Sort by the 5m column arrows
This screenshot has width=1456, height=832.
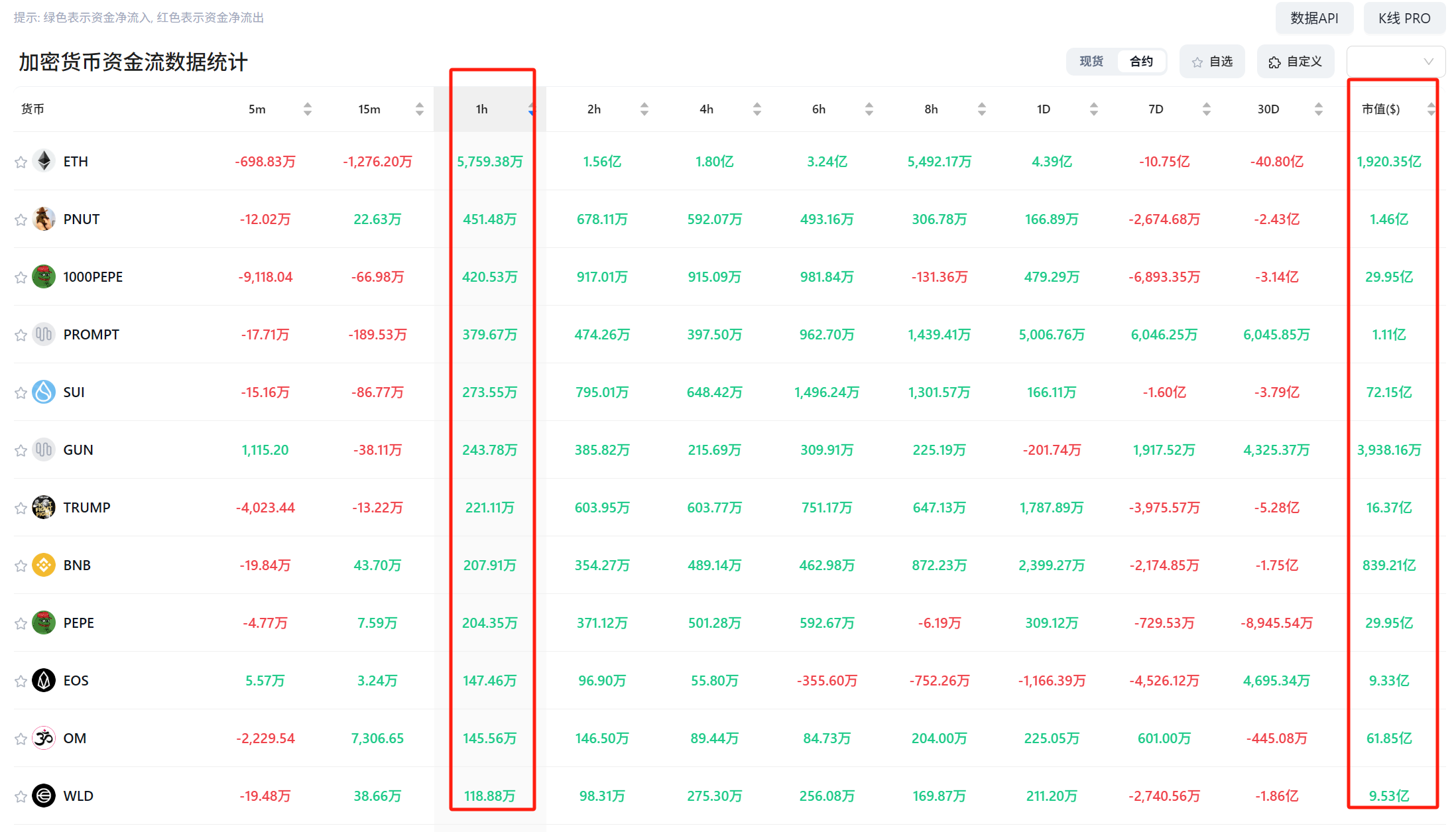(307, 109)
